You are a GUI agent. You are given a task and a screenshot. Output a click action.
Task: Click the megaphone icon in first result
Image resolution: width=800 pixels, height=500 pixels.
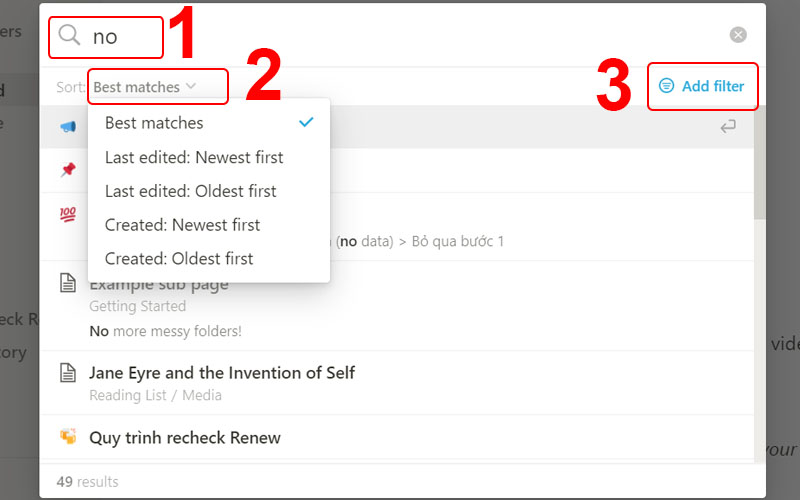pos(68,126)
